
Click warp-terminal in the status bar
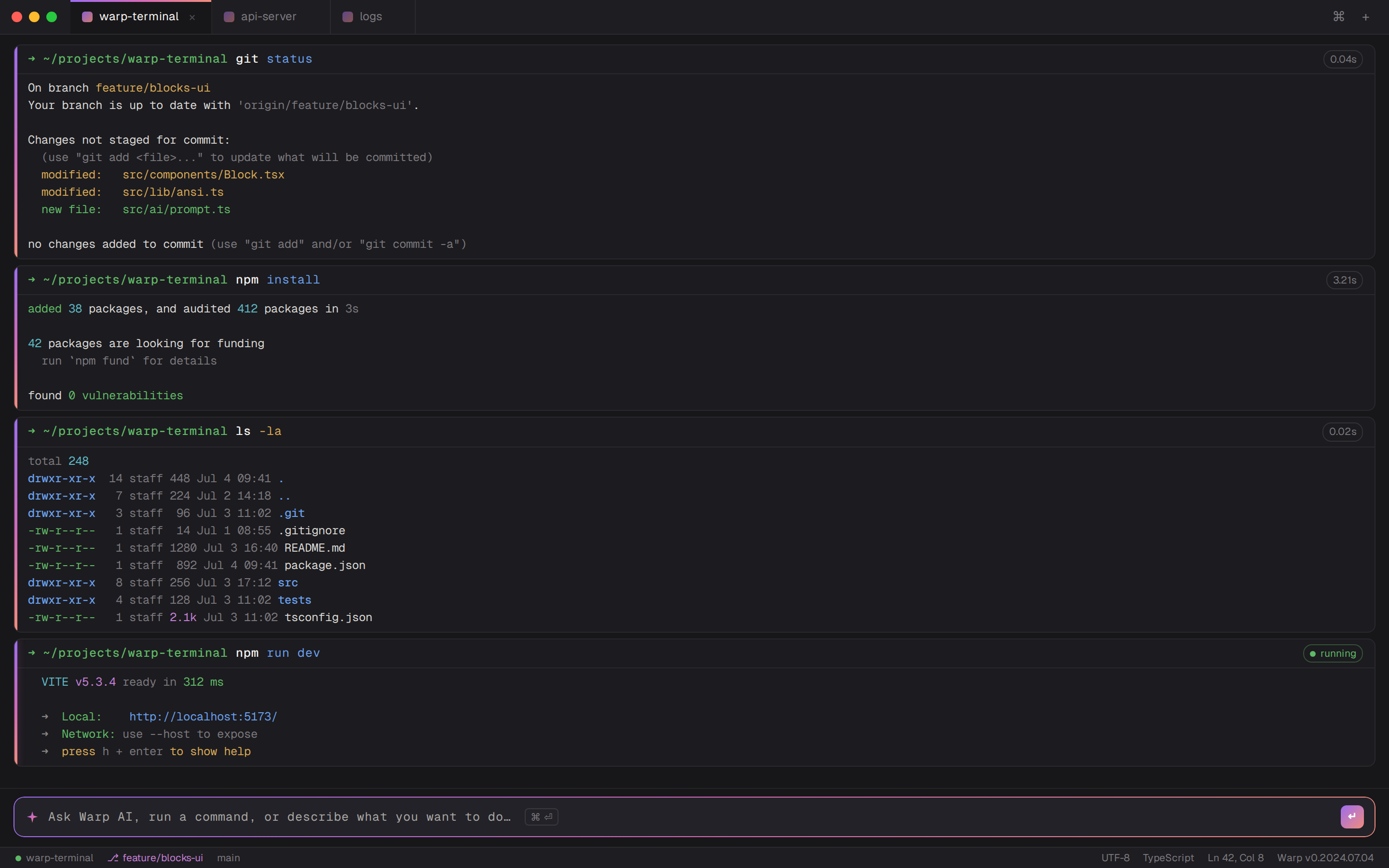tap(60, 858)
